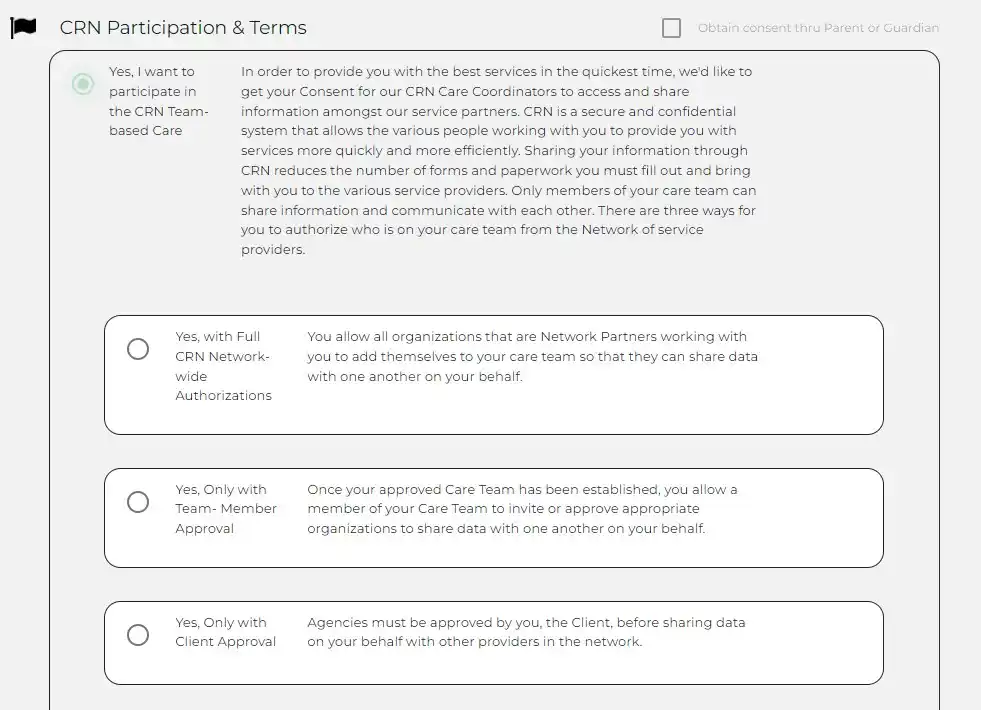
Task: Click blank space between the first two option cards
Action: (x=494, y=451)
